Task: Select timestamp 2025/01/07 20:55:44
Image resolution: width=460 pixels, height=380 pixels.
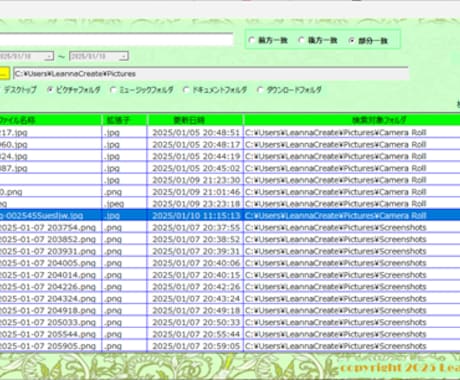Action: 196,334
